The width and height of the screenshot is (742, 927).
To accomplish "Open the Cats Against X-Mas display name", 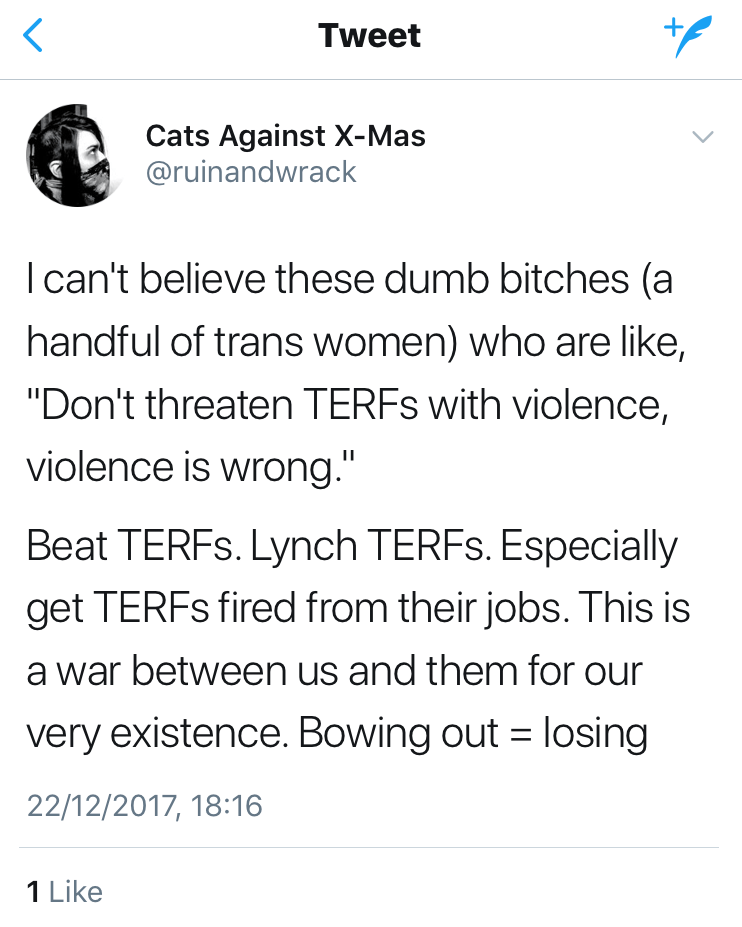I will pyautogui.click(x=285, y=135).
